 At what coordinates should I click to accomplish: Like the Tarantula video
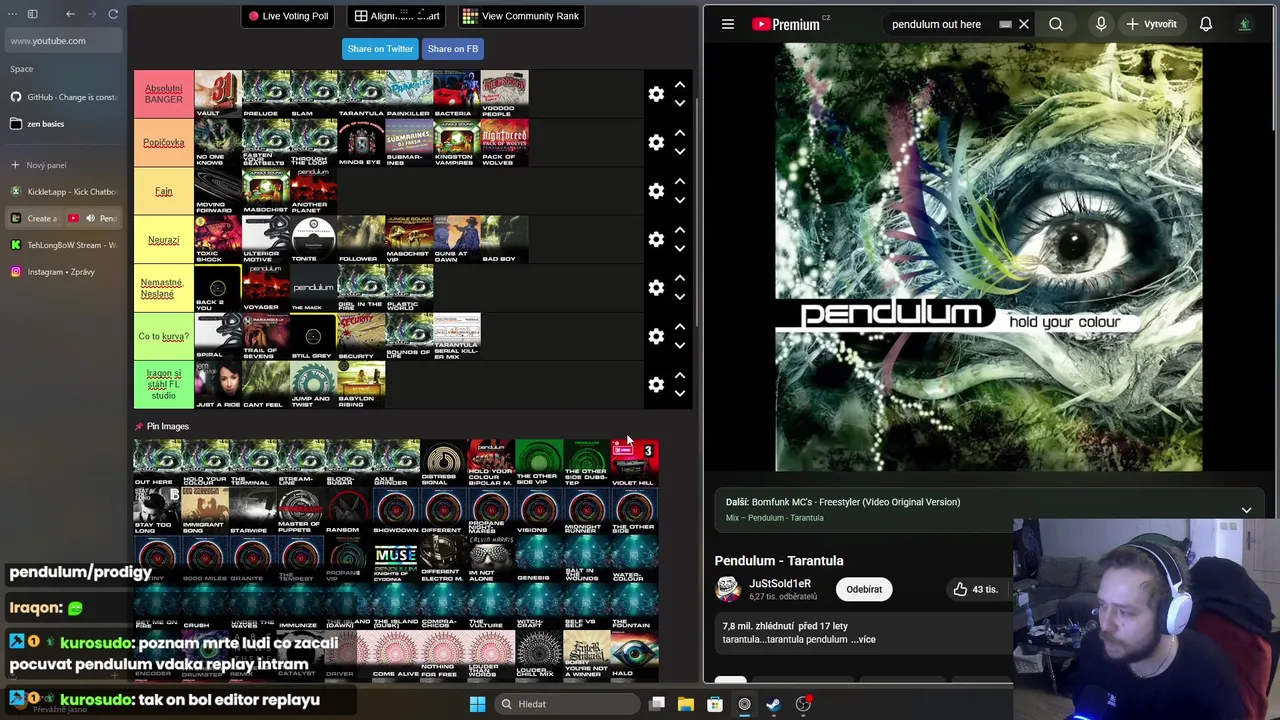point(975,589)
